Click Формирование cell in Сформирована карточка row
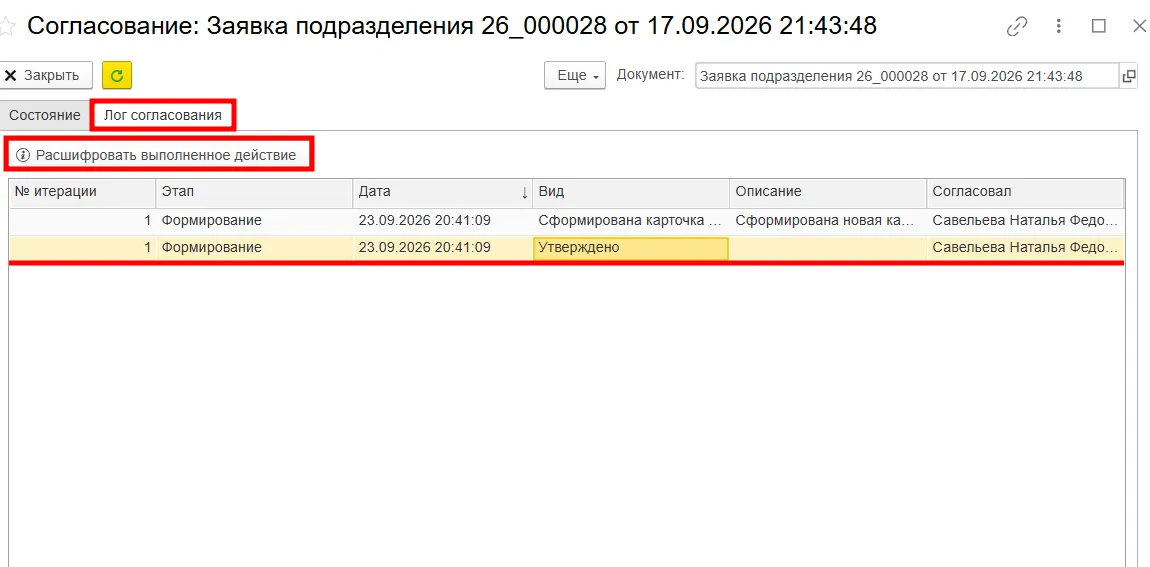 254,220
